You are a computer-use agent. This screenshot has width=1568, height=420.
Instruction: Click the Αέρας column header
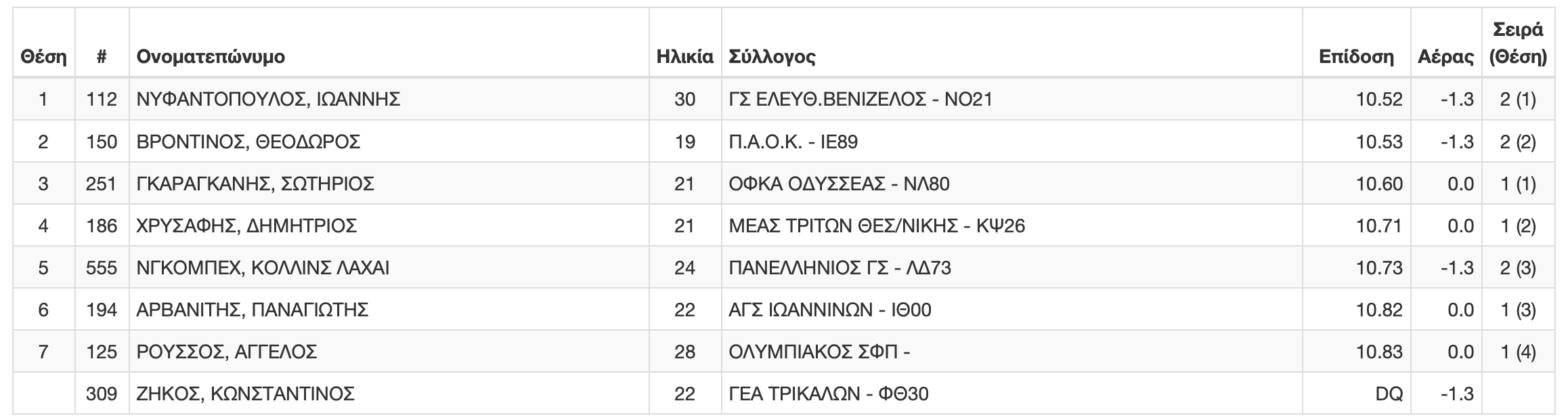1445,57
